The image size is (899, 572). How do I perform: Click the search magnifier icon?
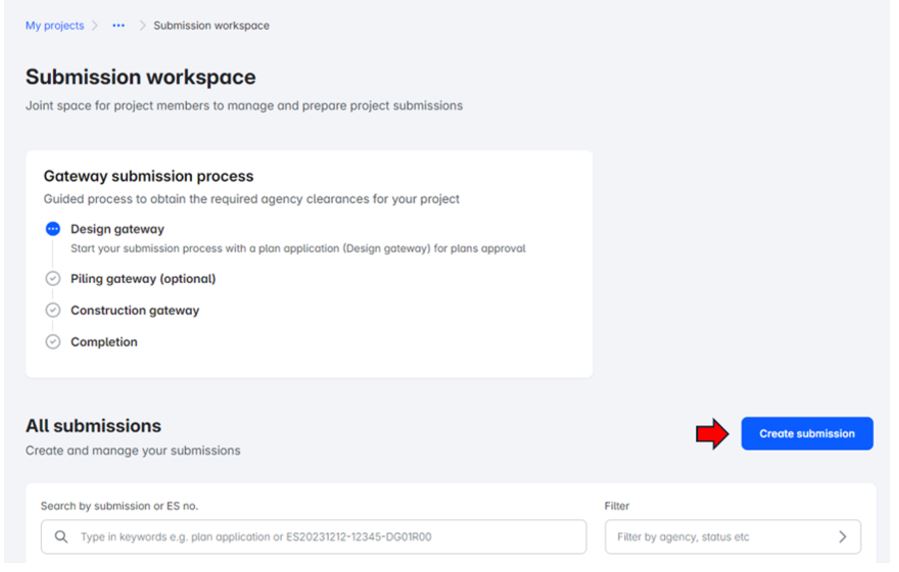(x=61, y=537)
